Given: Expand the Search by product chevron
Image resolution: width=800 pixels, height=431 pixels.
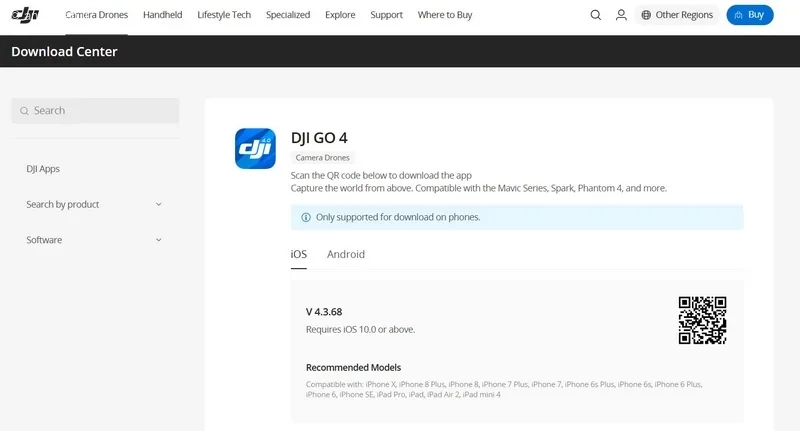Looking at the screenshot, I should tap(159, 204).
